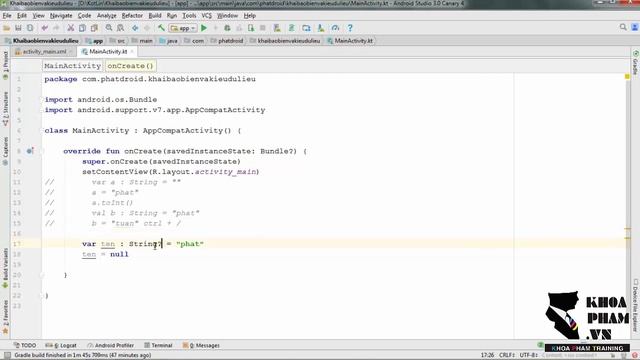Open the VCS menu
The height and width of the screenshot is (360, 640).
click(207, 16)
